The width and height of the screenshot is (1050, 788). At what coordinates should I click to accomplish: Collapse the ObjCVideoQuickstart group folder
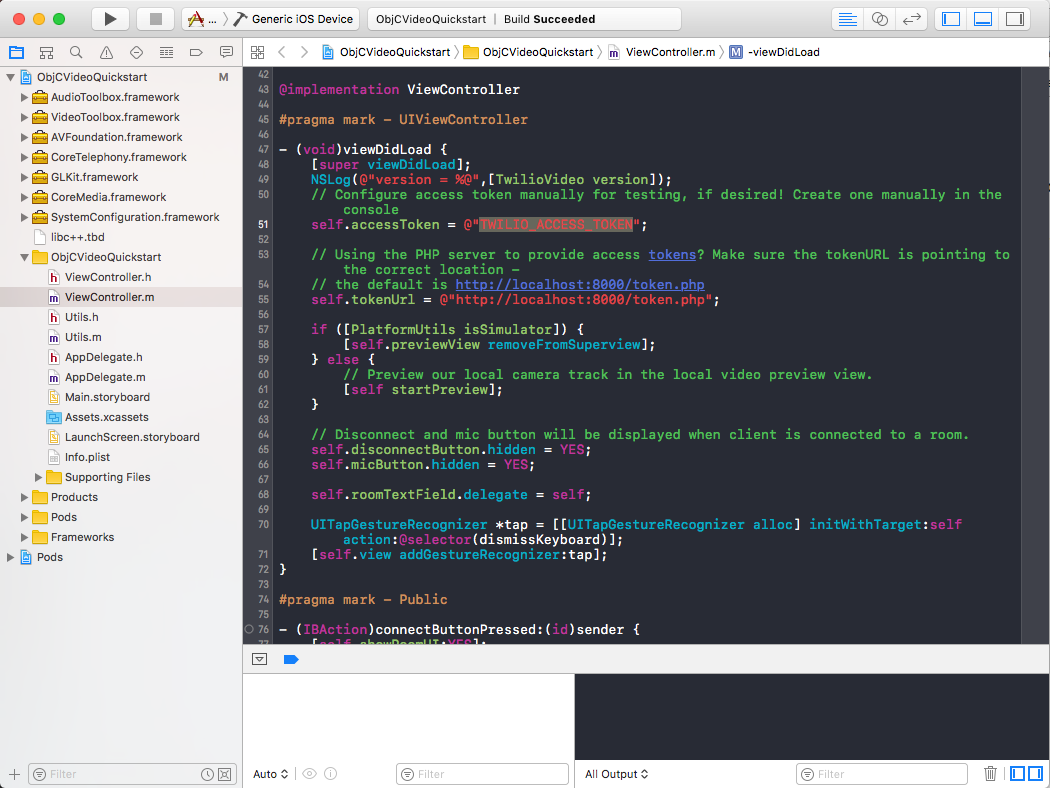[x=25, y=257]
